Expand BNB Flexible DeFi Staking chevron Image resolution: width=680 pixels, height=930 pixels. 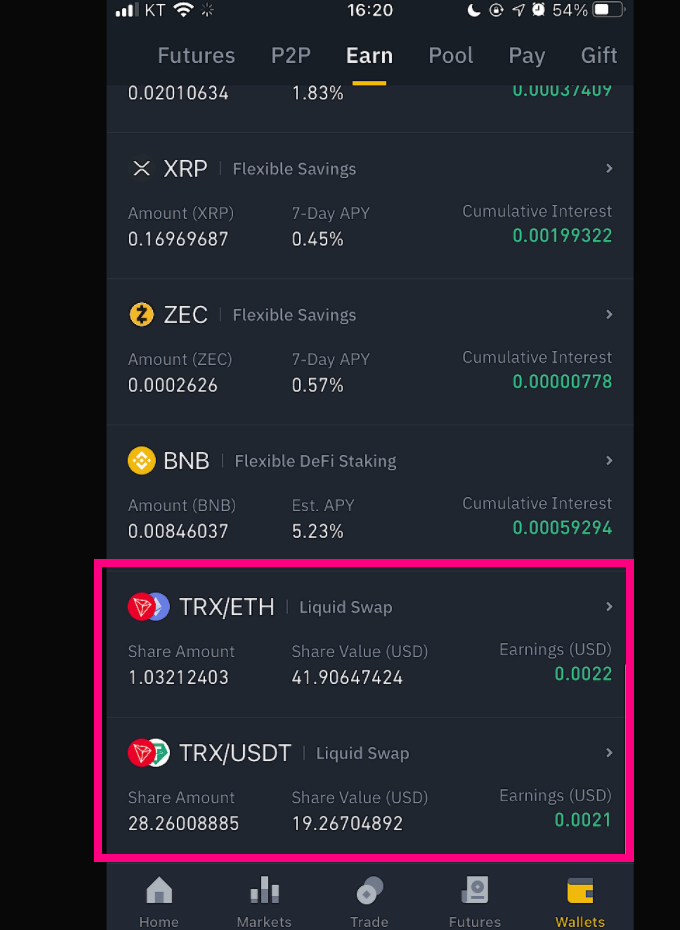(x=609, y=460)
